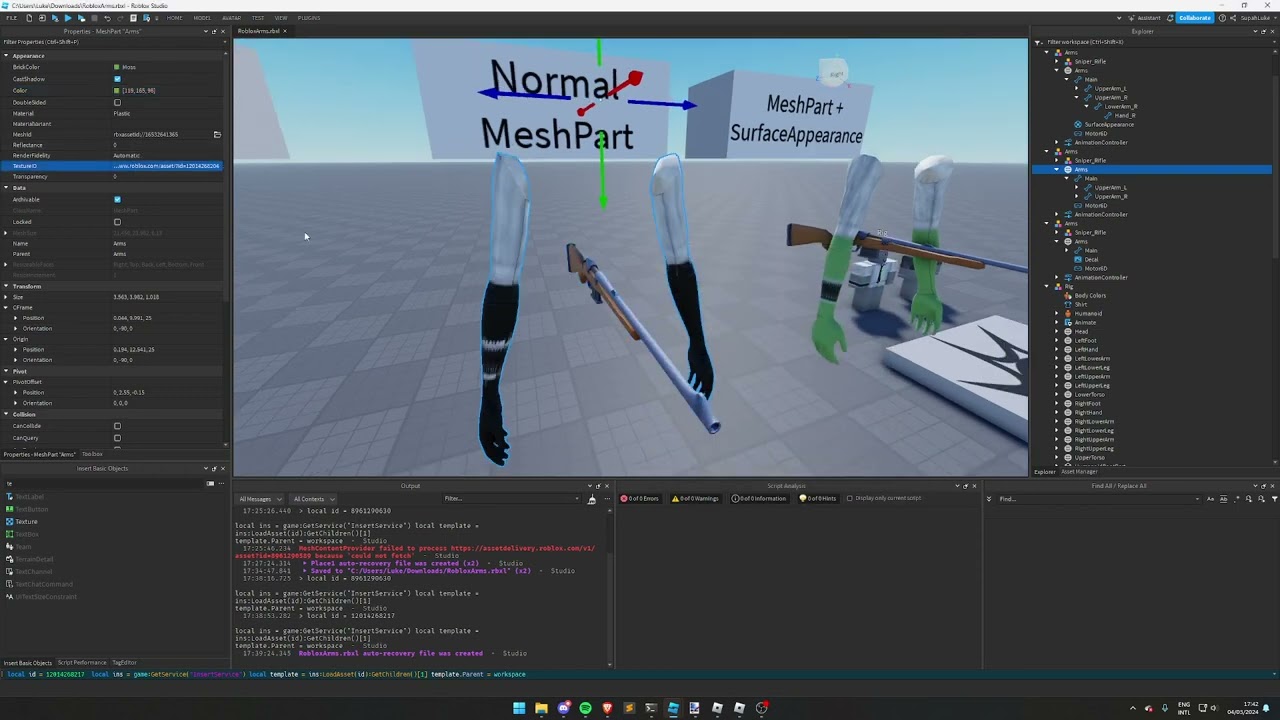Image resolution: width=1280 pixels, height=720 pixels.
Task: Select Texture in Insert Basic Objects list
Action: [26, 521]
